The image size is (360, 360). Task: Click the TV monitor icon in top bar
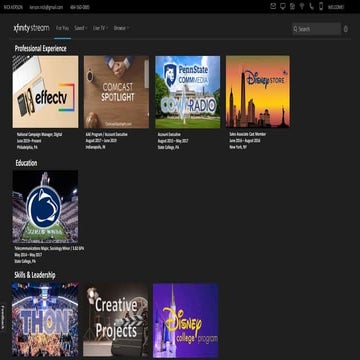pyautogui.click(x=283, y=6)
